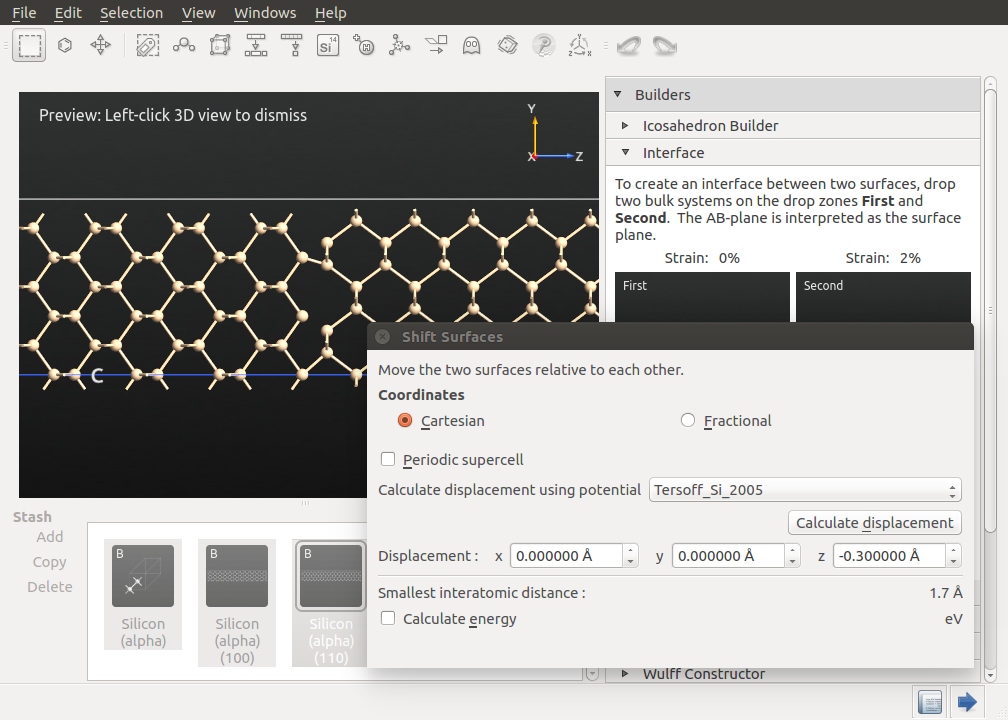Click the stash Add button

50,537
